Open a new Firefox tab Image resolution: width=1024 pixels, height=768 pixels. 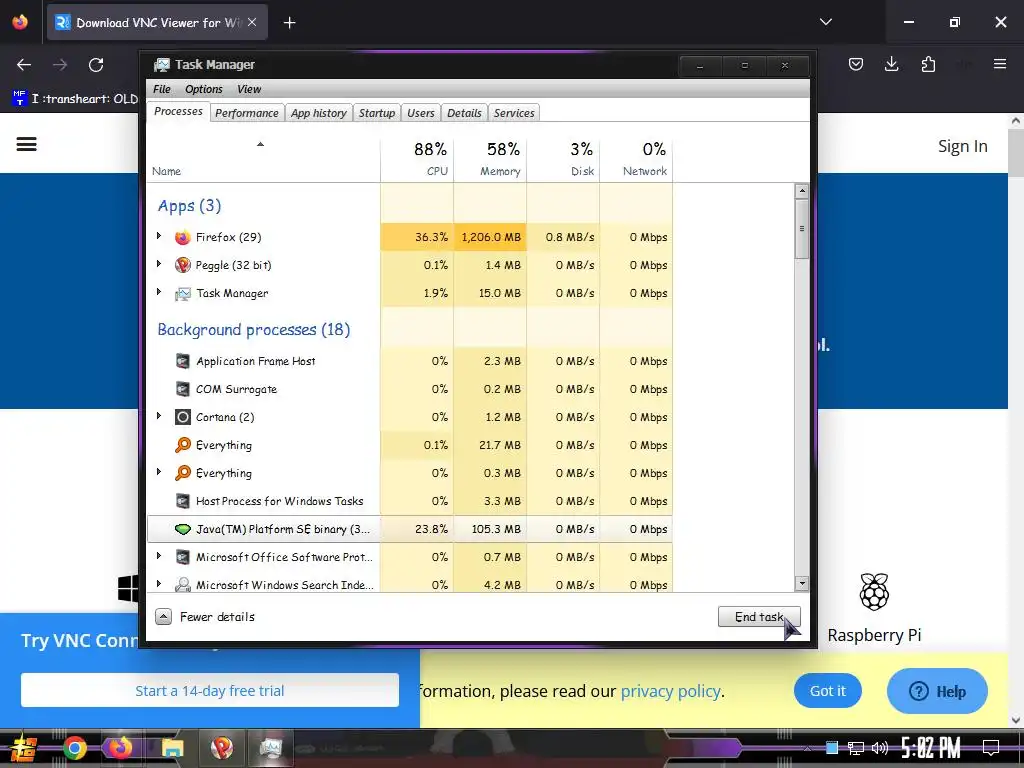289,23
